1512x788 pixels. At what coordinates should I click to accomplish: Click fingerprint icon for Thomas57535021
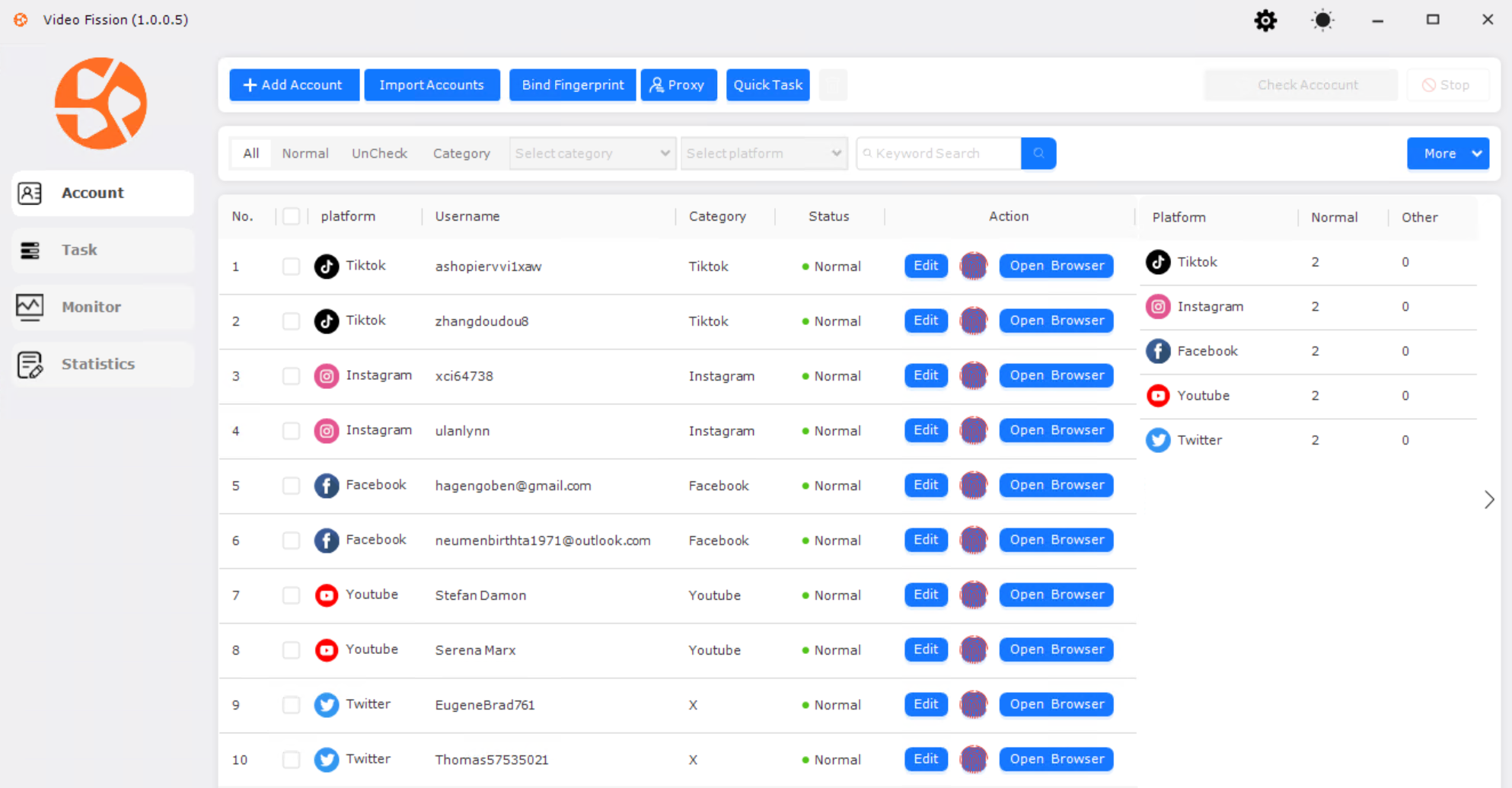[973, 760]
